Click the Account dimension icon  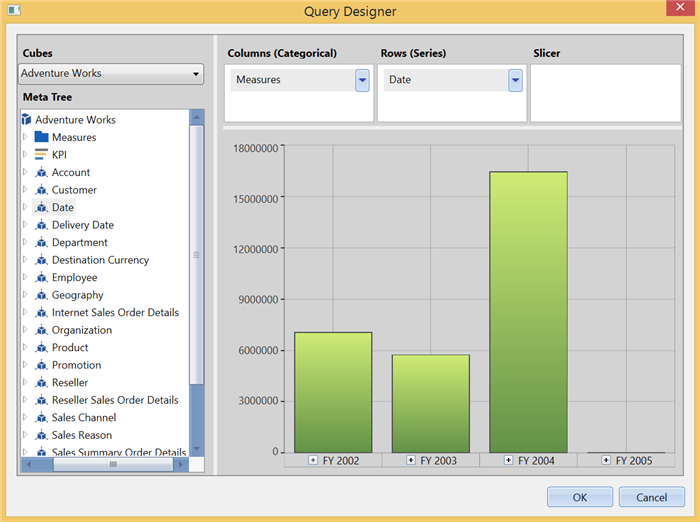(x=42, y=172)
